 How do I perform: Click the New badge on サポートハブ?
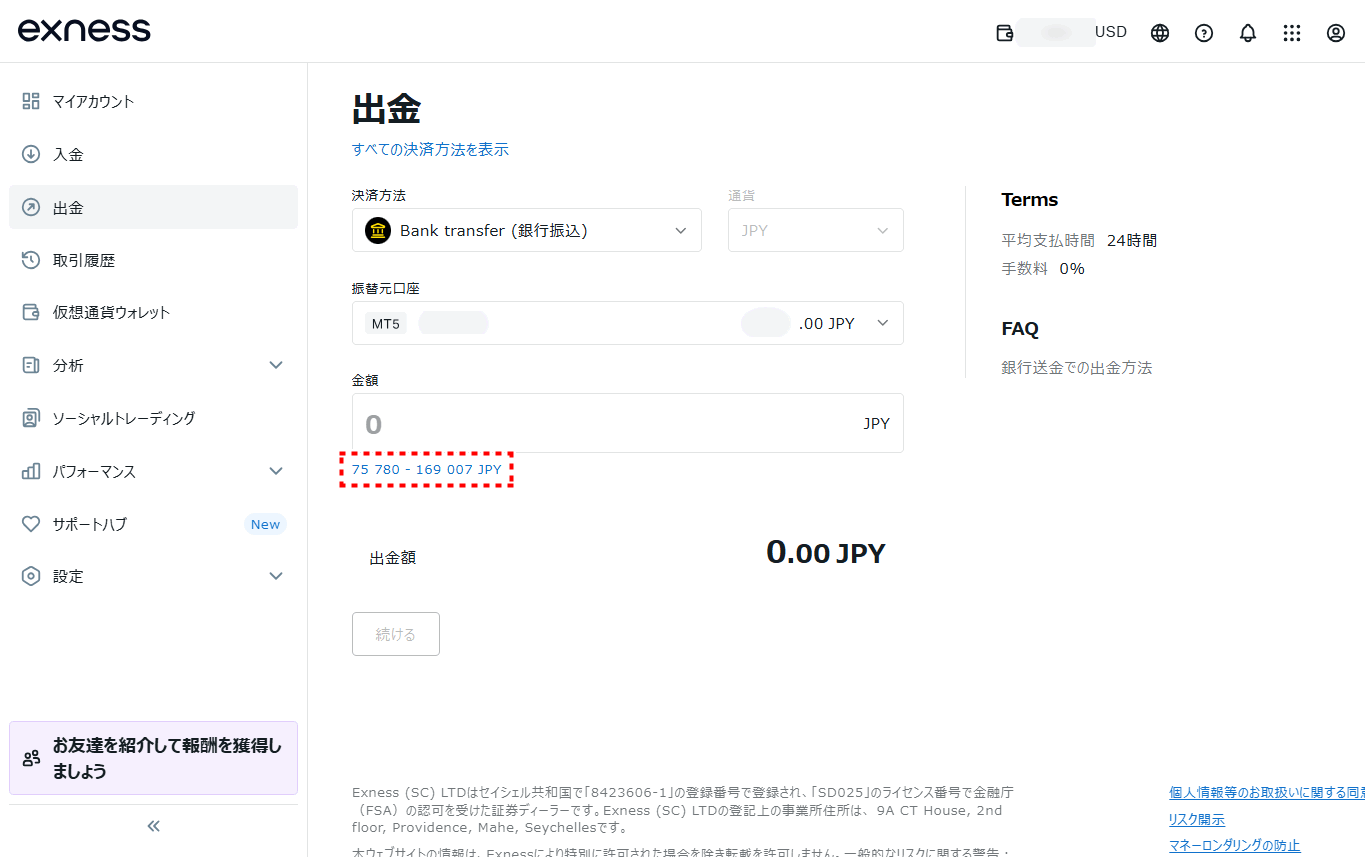pos(265,524)
